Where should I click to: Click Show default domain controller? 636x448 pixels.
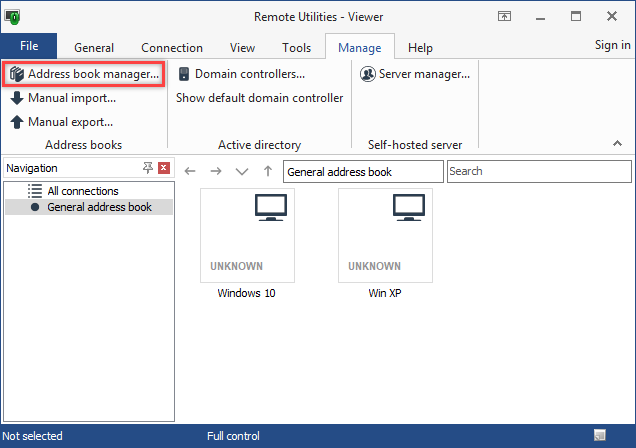click(x=260, y=98)
